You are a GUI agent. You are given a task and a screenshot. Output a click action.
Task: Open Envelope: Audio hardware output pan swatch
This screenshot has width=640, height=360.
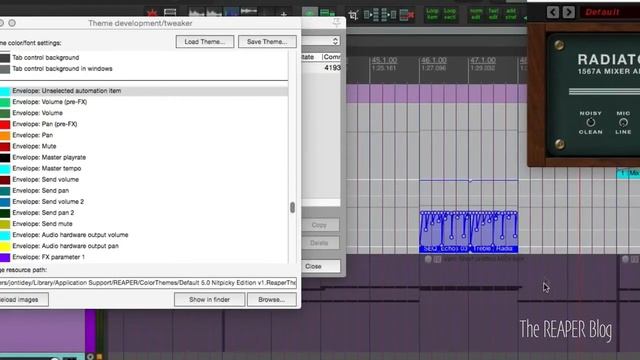coord(5,246)
